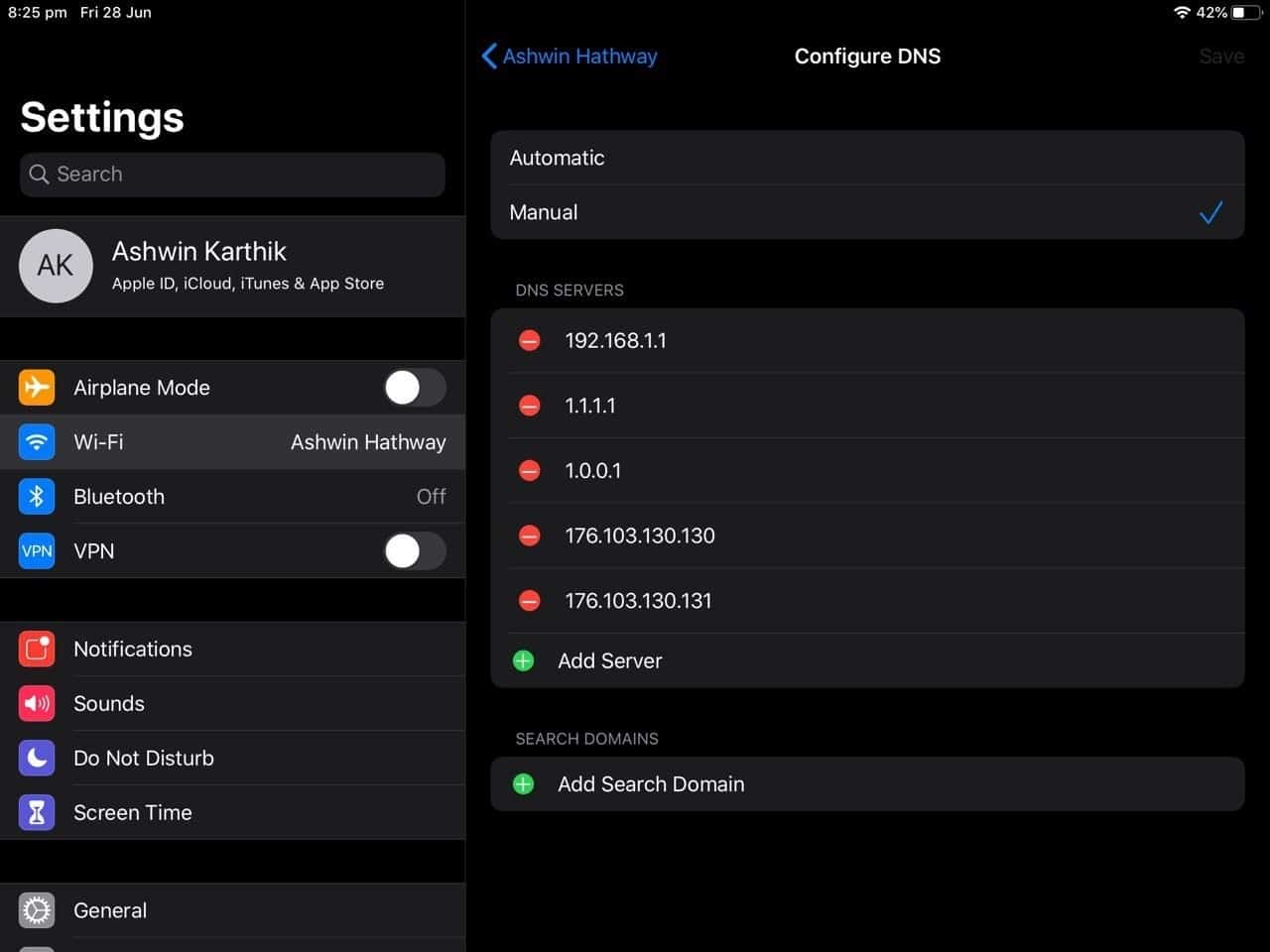The width and height of the screenshot is (1270, 952).
Task: Tap Add Search Domain
Action: point(651,783)
